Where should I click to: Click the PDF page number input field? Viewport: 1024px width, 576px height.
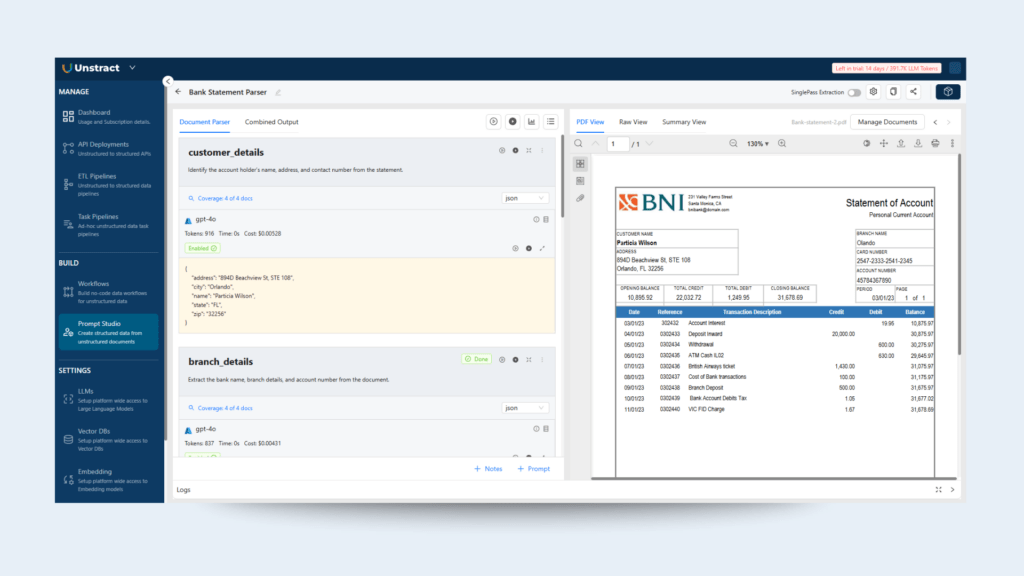[x=617, y=144]
